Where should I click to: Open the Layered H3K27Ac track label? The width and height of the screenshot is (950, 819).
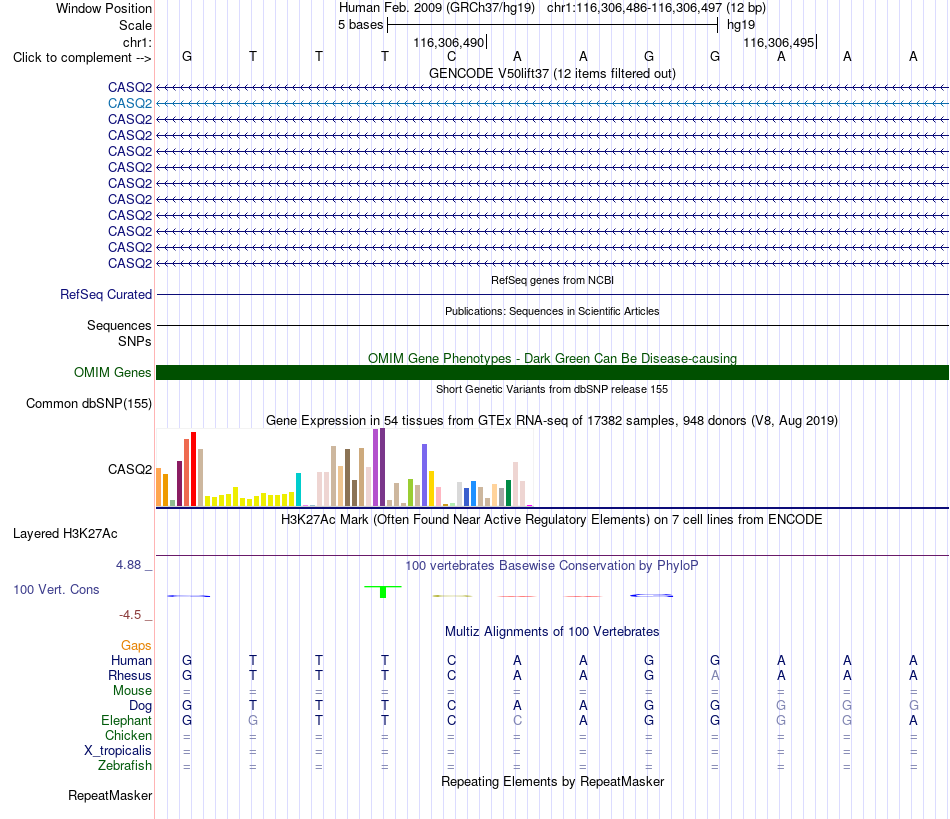point(65,534)
